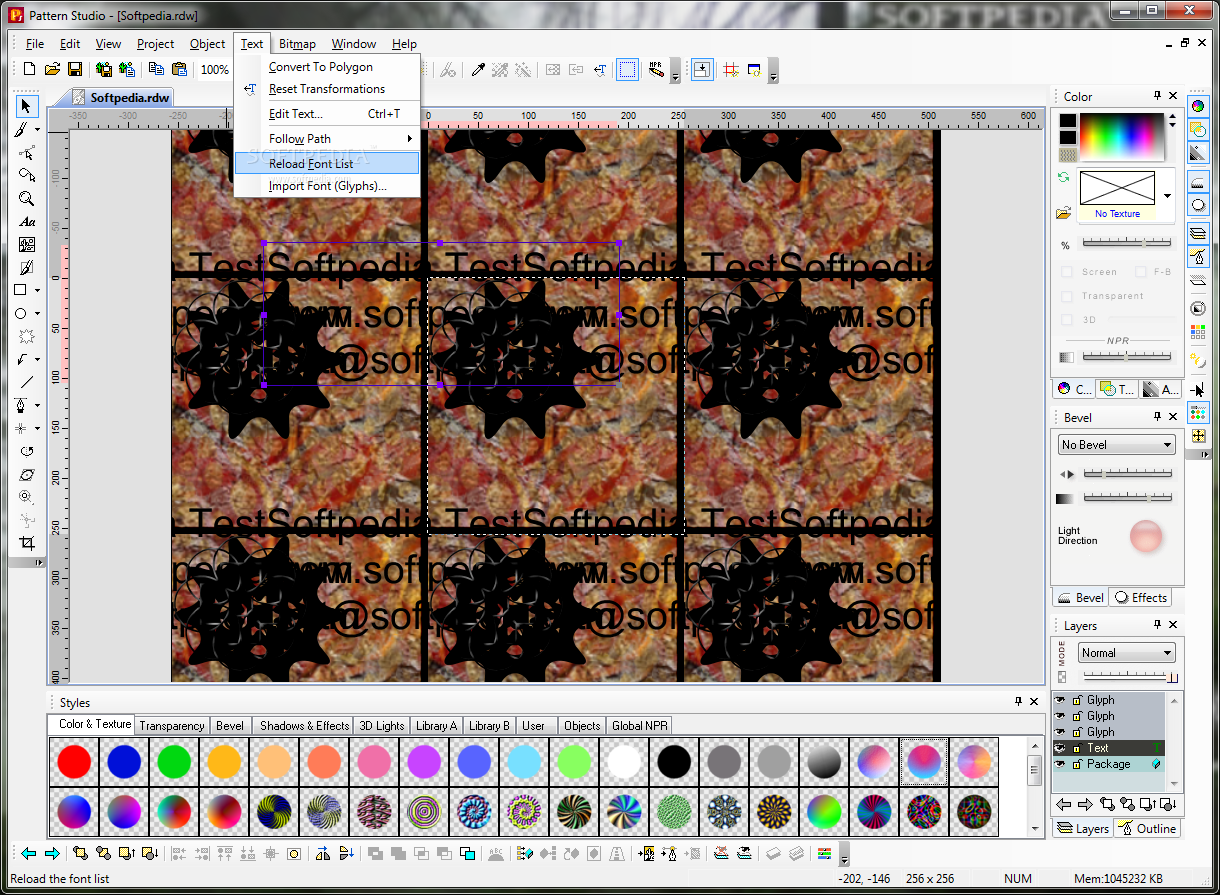Viewport: 1220px width, 895px height.
Task: Switch to Shadows & Effects tab
Action: [x=304, y=726]
